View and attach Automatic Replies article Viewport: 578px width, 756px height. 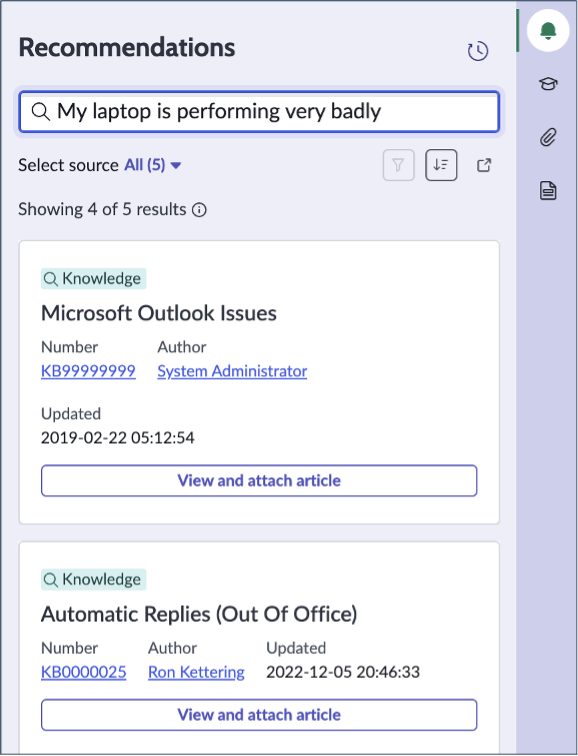[x=259, y=715]
